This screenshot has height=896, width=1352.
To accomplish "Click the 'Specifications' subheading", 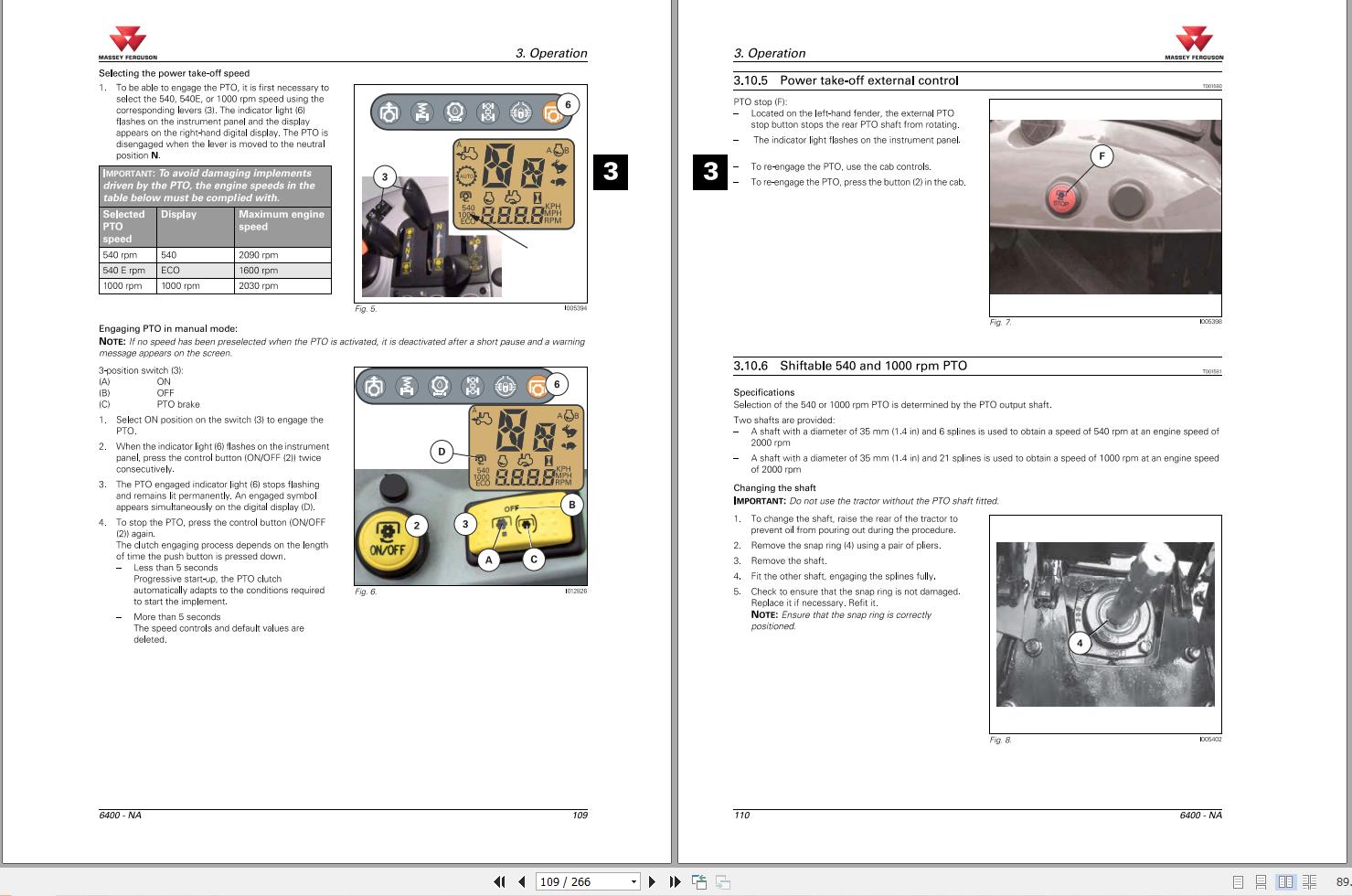I will 763,392.
